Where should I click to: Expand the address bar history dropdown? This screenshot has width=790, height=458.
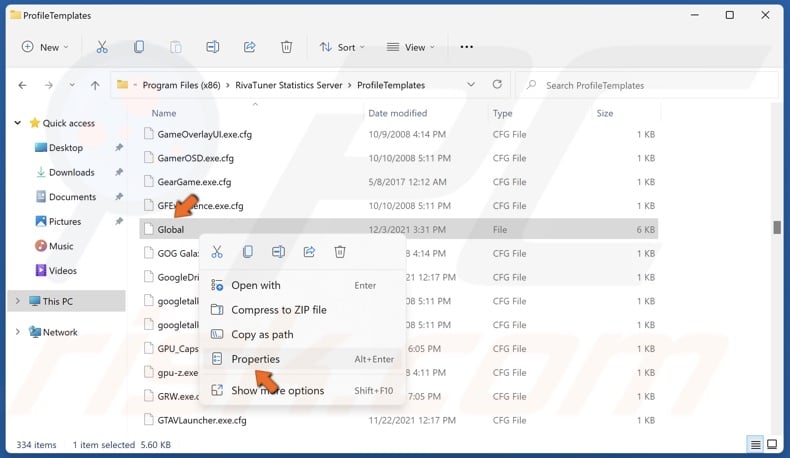[471, 85]
